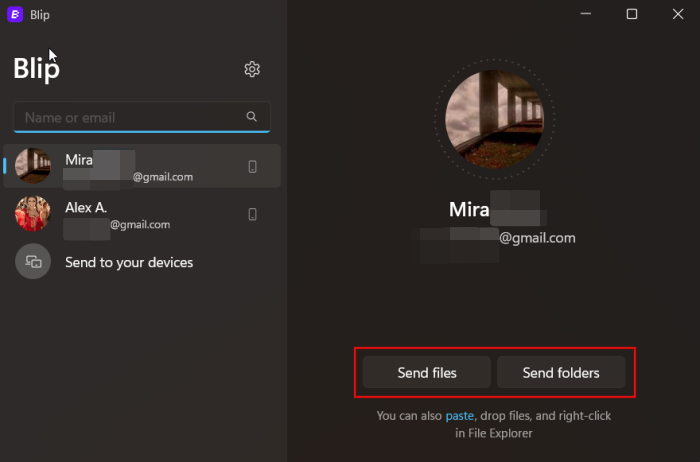Select the Alex A. contact name
The width and height of the screenshot is (700, 462).
click(x=86, y=208)
